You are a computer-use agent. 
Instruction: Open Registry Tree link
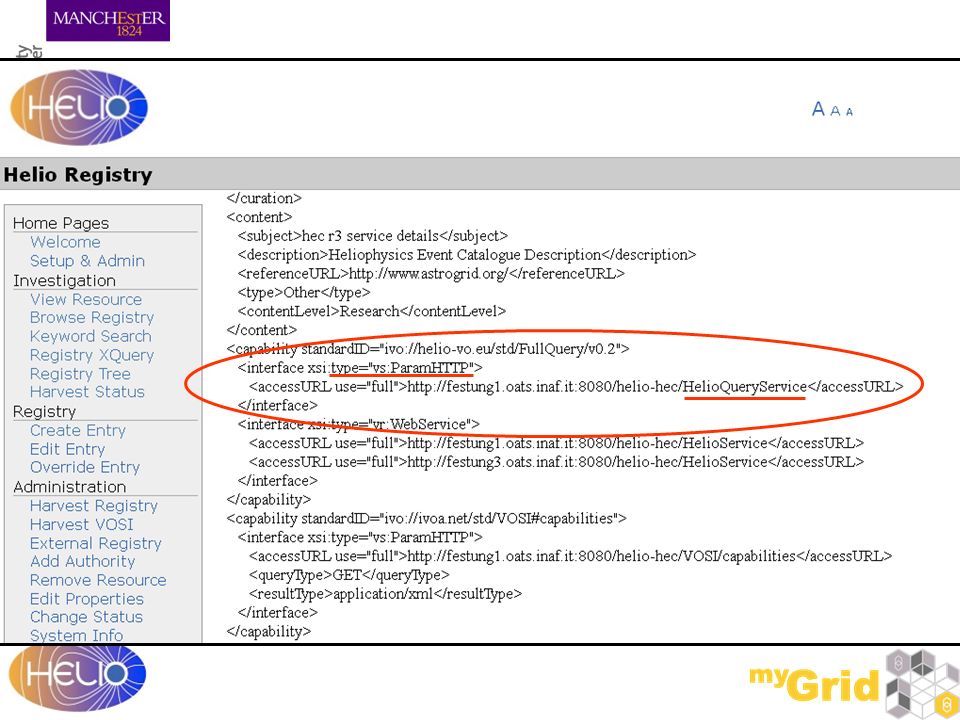pos(80,374)
